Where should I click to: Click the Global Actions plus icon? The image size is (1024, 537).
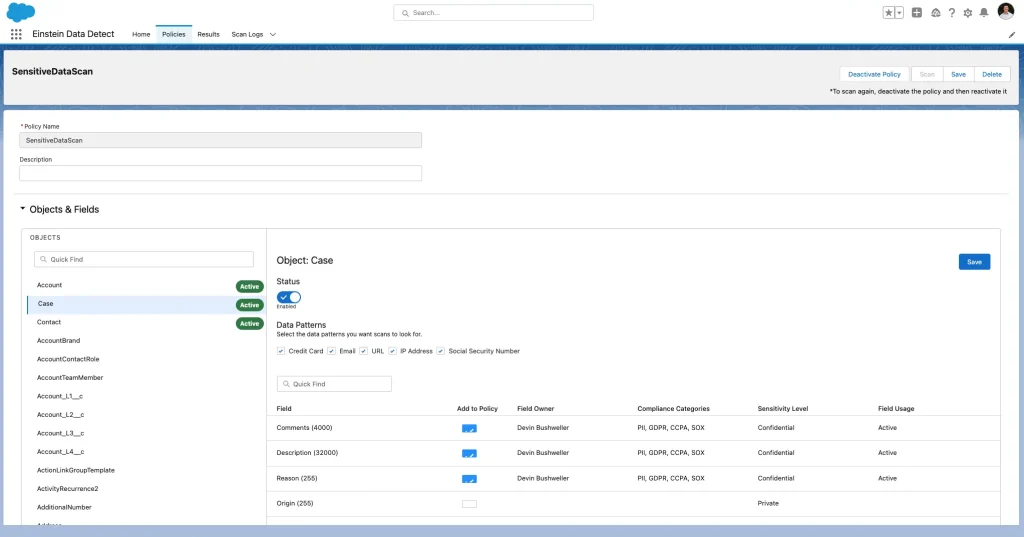coord(917,12)
